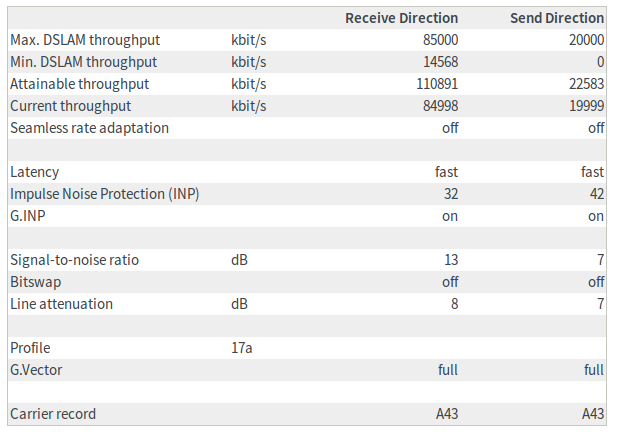The image size is (618, 432).
Task: Click the min throughput receive value 14568
Action: tap(437, 62)
